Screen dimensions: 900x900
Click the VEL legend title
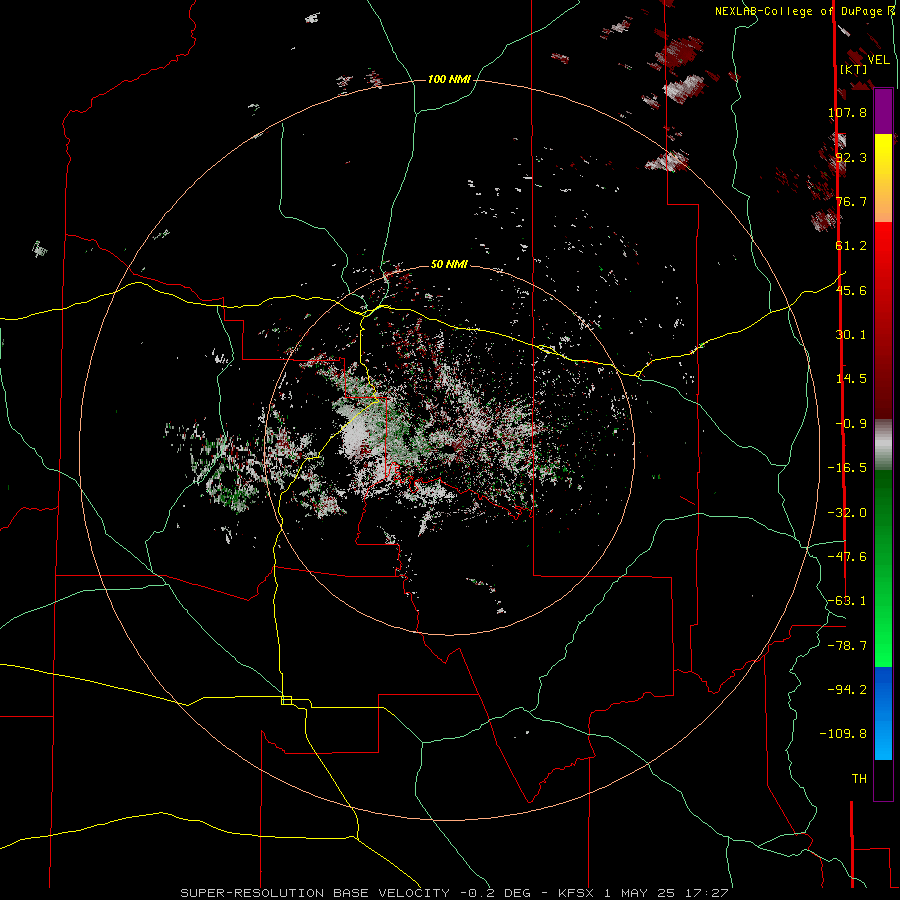click(878, 59)
